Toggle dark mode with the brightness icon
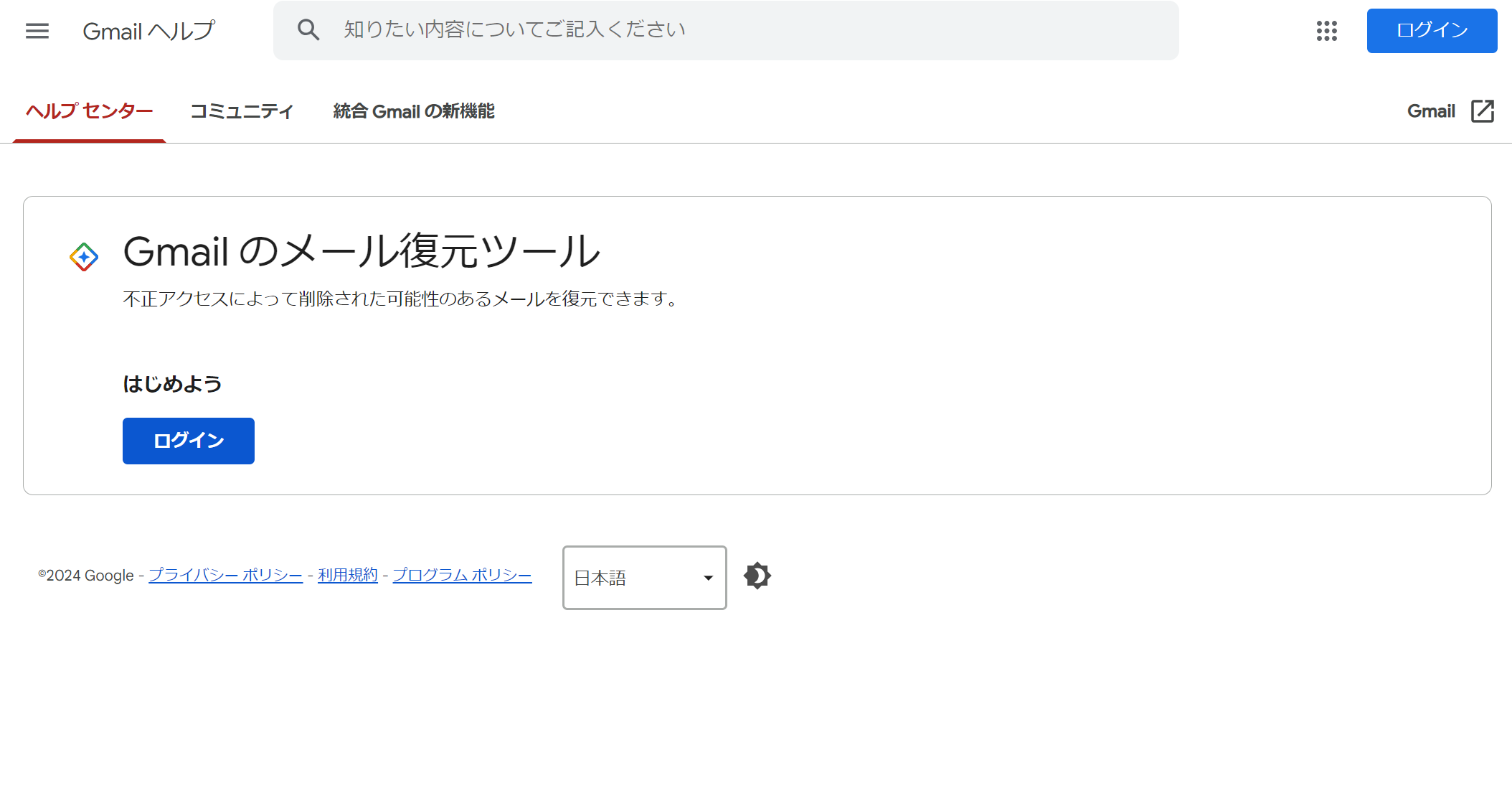 (757, 576)
